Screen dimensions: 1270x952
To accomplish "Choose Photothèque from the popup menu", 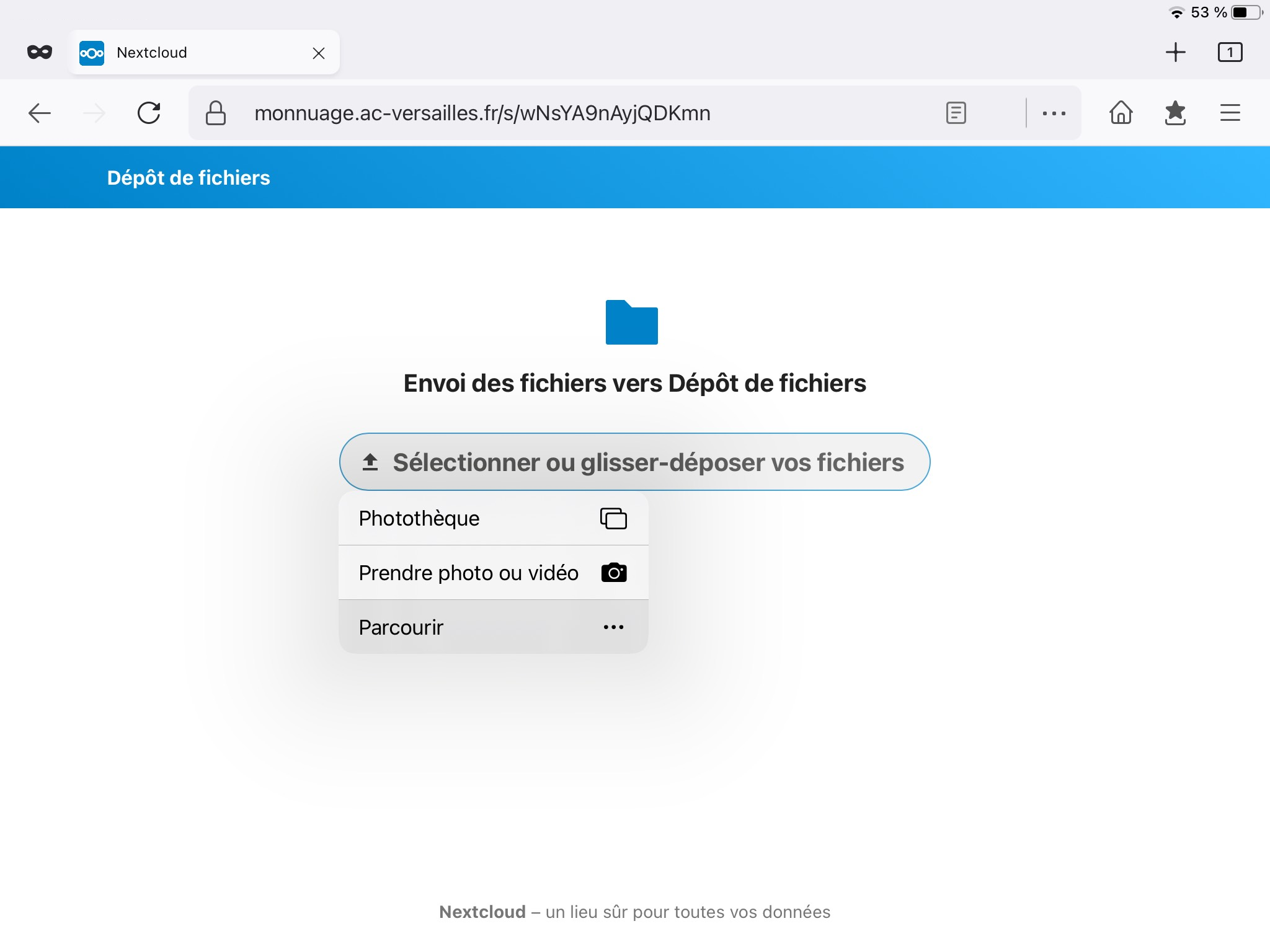I will 493,518.
